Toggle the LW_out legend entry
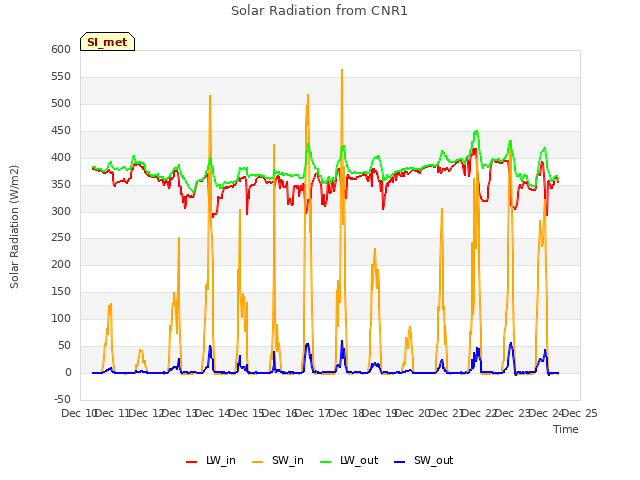This screenshot has height=480, width=640. (x=349, y=460)
